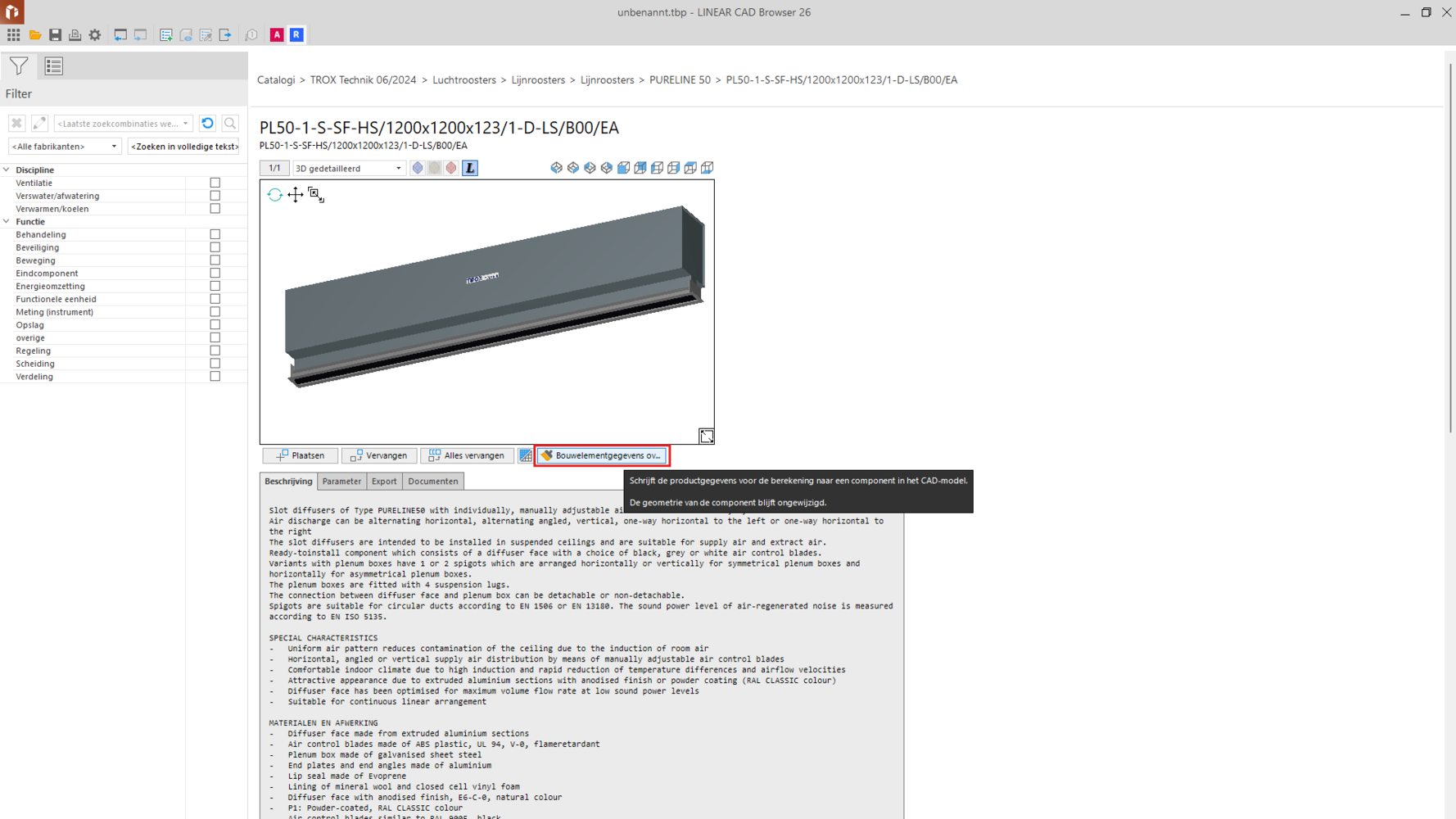The width and height of the screenshot is (1456, 819).
Task: Open the Alle fabrikanten dropdown
Action: pos(65,147)
